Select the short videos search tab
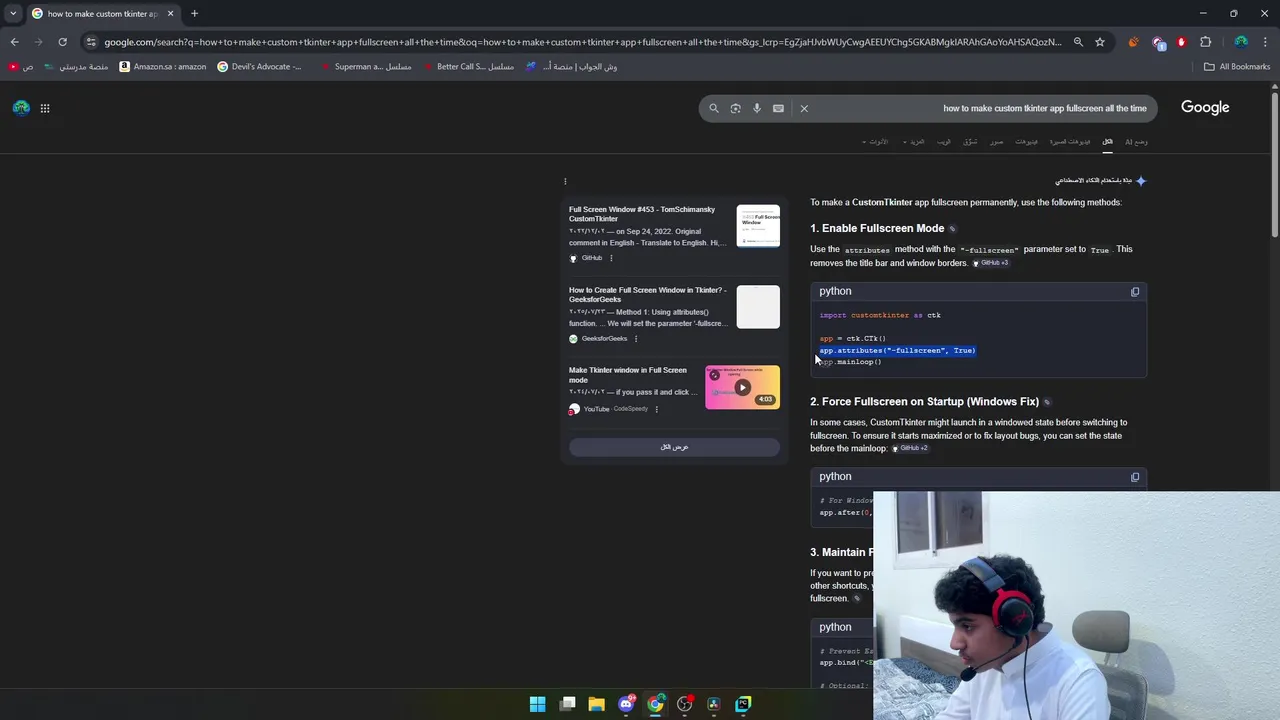Image resolution: width=1280 pixels, height=720 pixels. 1070,142
